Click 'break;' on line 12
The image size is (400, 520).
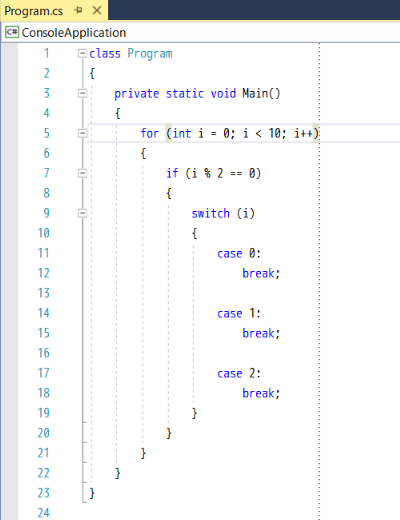[261, 273]
